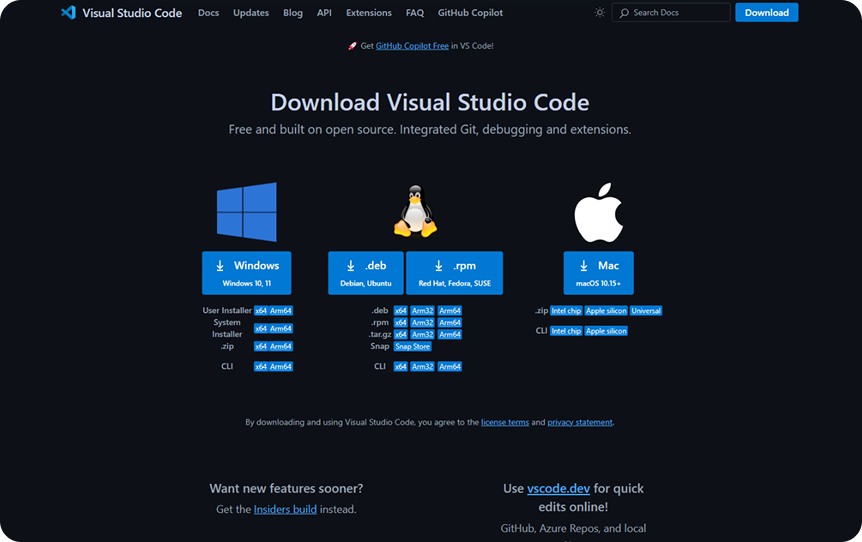This screenshot has width=862, height=542.
Task: Select x64 for Windows System Installer
Action: coord(261,329)
